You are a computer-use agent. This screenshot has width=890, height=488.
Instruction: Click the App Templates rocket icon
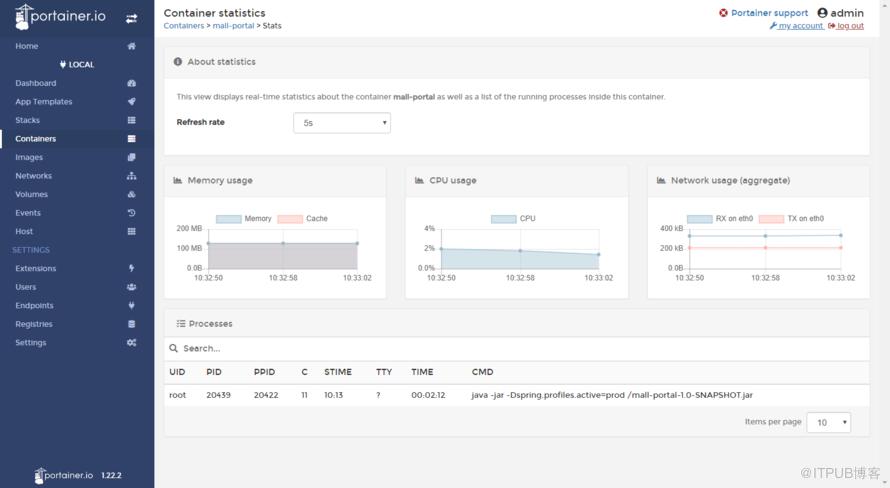132,102
